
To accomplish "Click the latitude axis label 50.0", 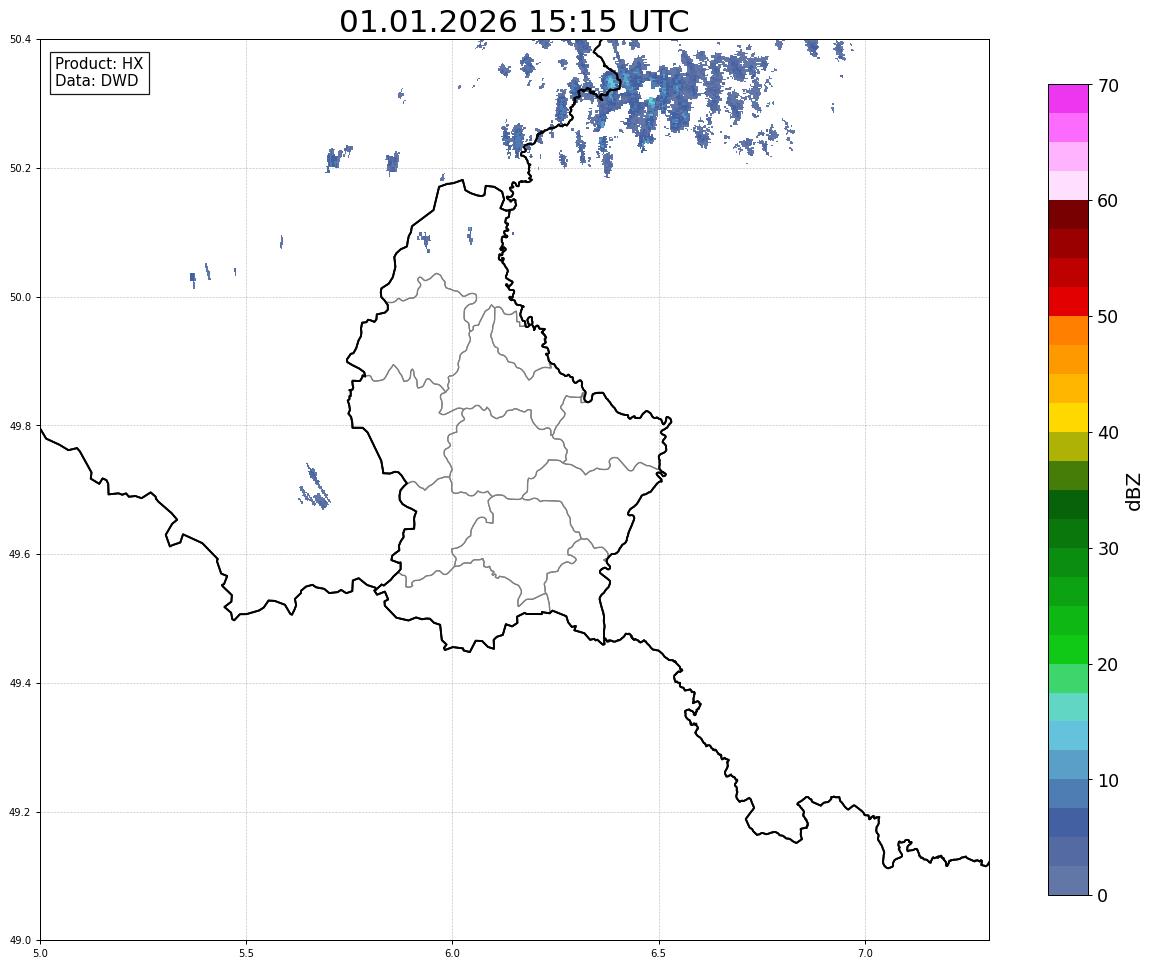I will click(x=20, y=297).
